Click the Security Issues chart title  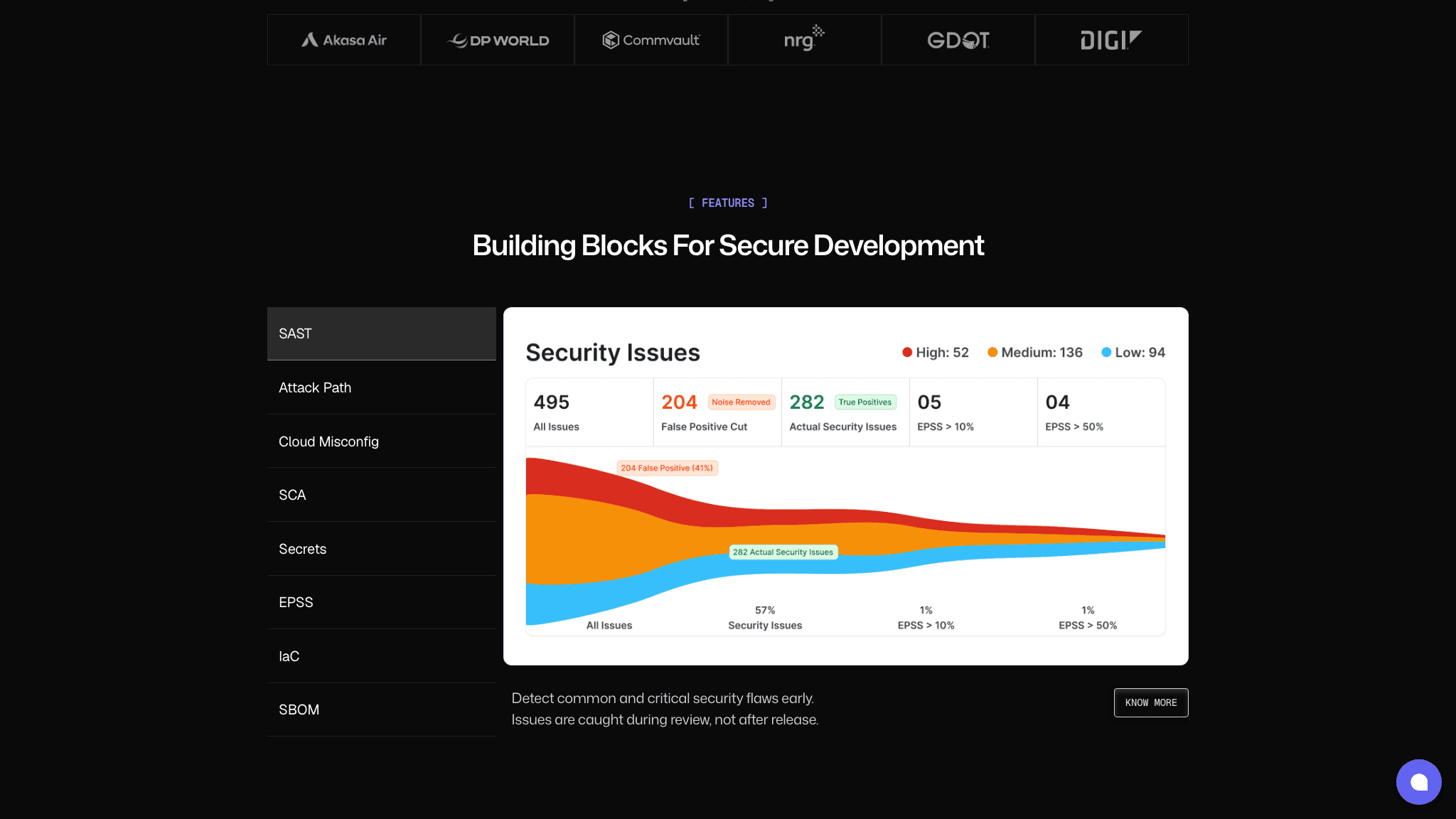613,353
